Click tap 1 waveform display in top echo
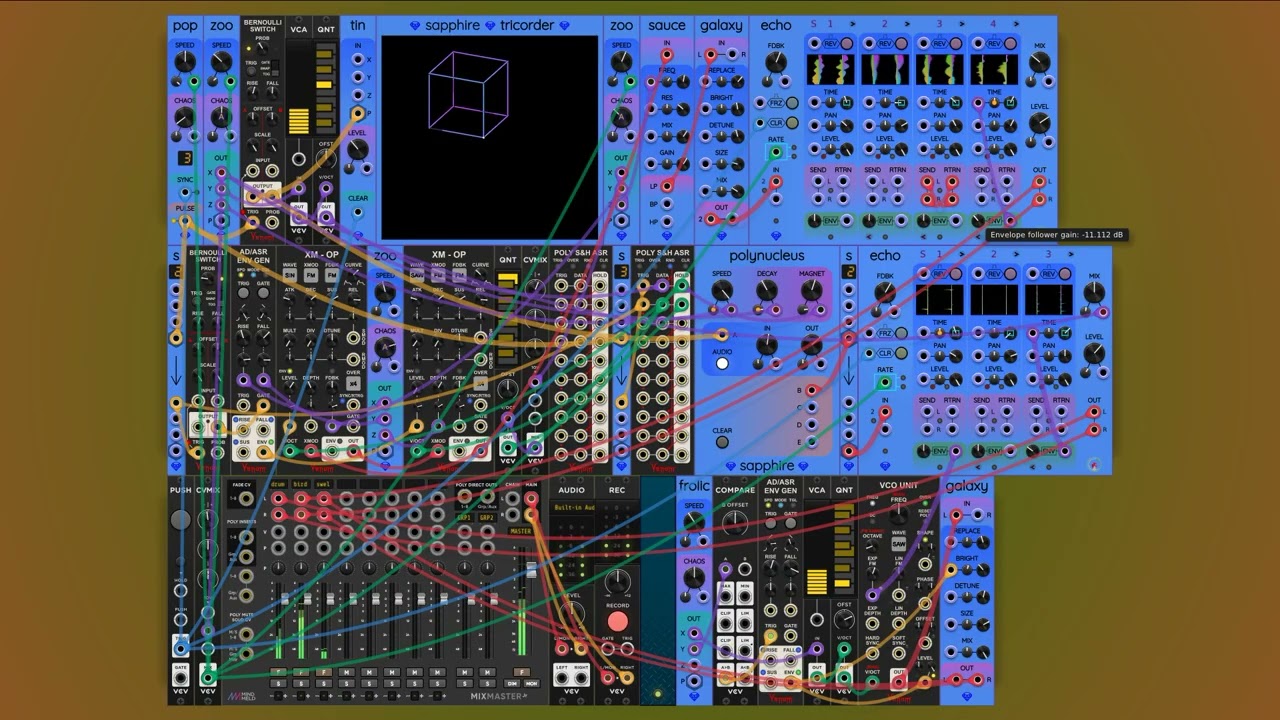Screen dimensions: 1280x720 point(831,69)
